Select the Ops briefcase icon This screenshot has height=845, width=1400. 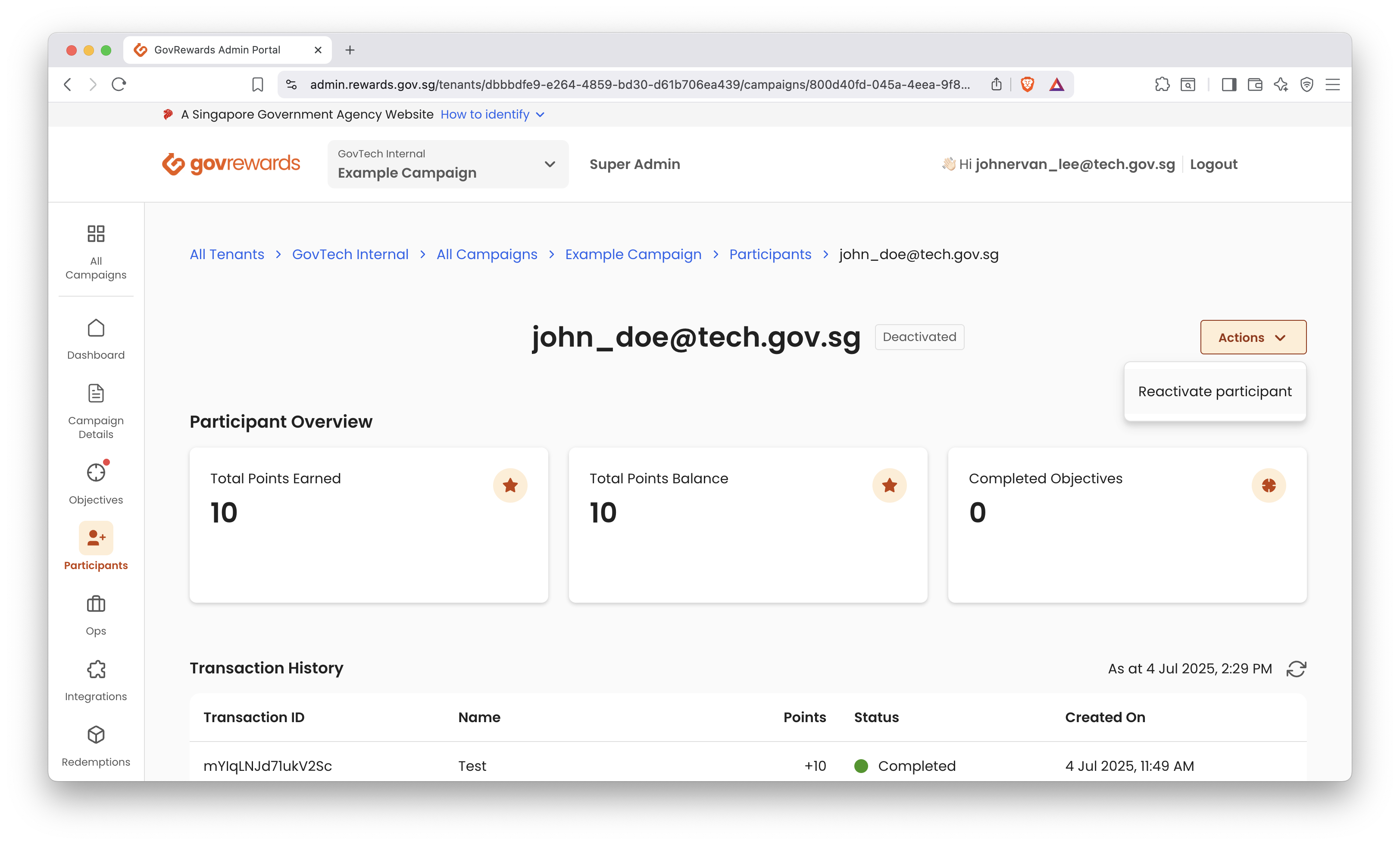coord(95,604)
